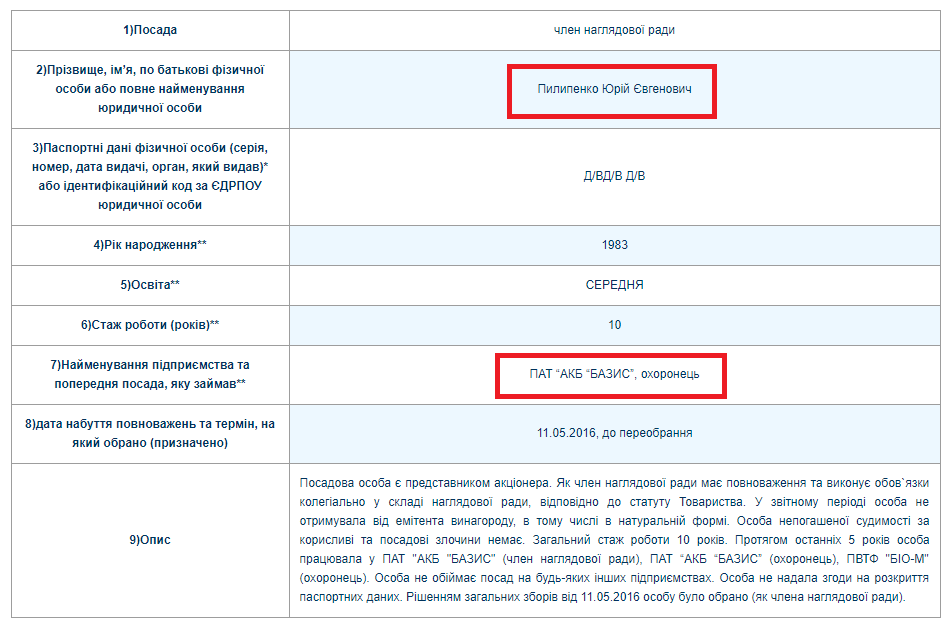949x624 pixels.
Task: Select the '11.05.2016, до переобрання' value
Action: click(614, 433)
